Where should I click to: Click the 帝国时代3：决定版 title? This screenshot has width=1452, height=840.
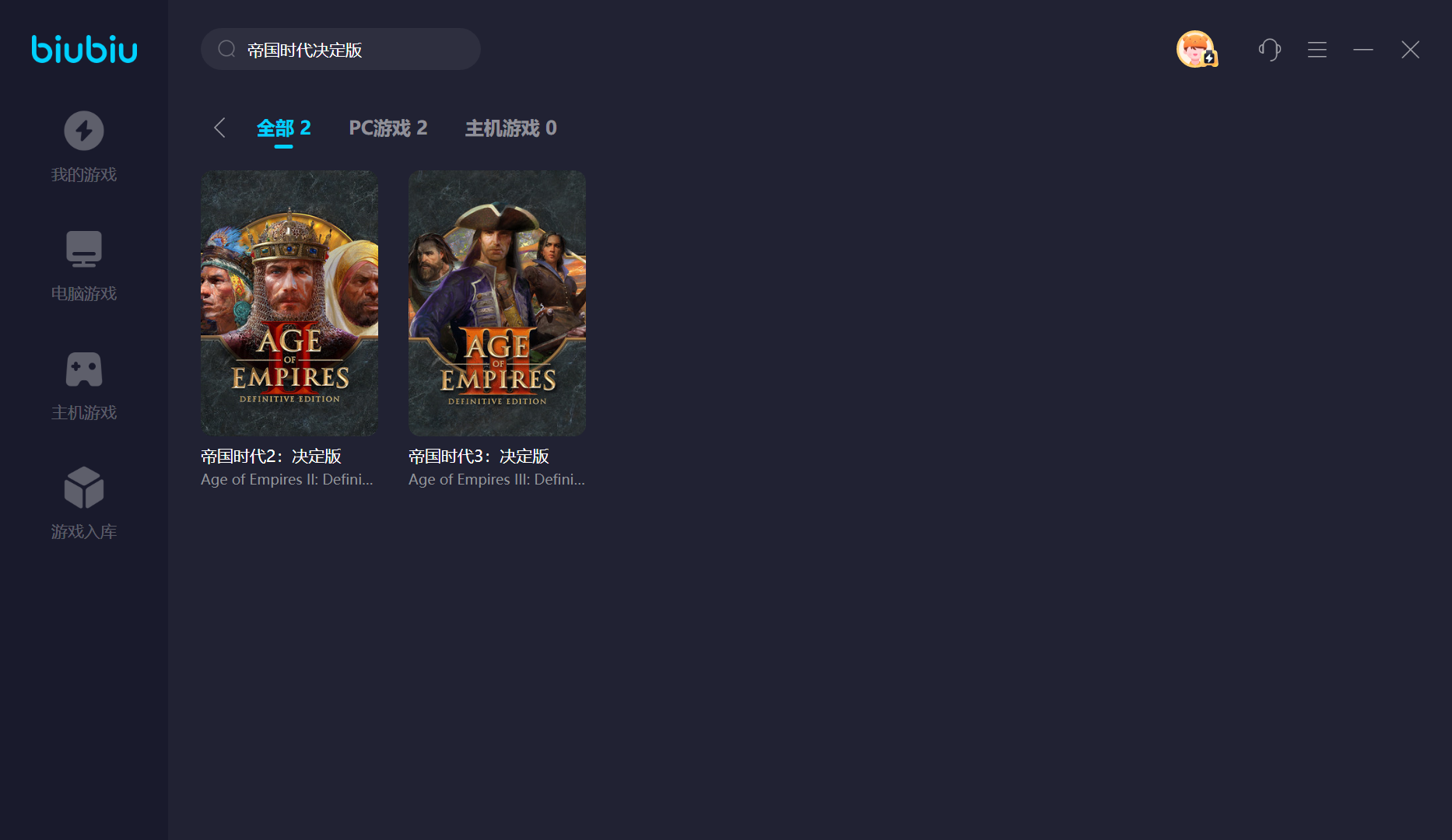coord(479,457)
